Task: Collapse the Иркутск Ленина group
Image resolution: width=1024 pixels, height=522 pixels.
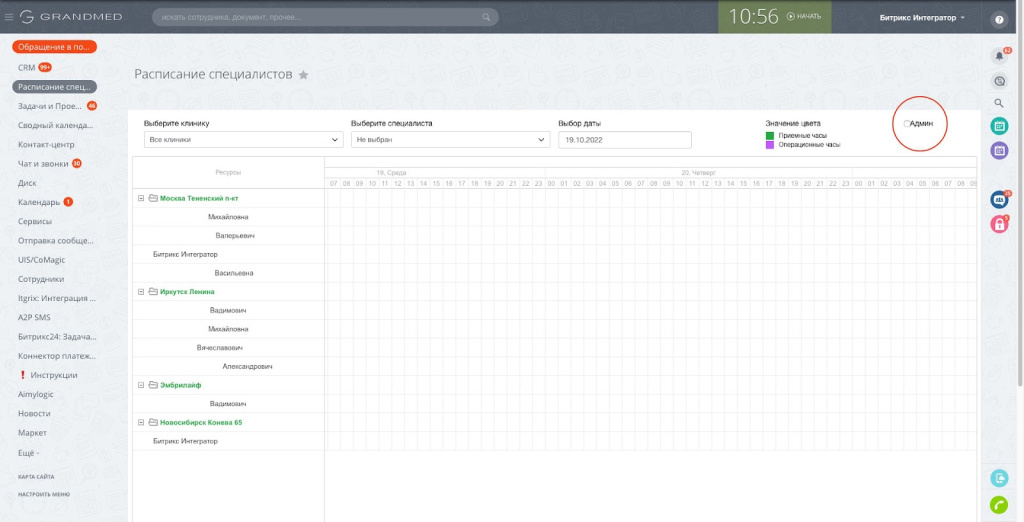Action: tap(141, 292)
